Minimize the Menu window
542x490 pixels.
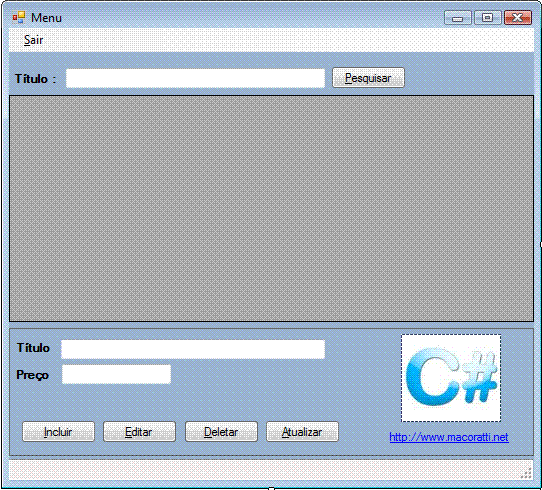[x=458, y=18]
